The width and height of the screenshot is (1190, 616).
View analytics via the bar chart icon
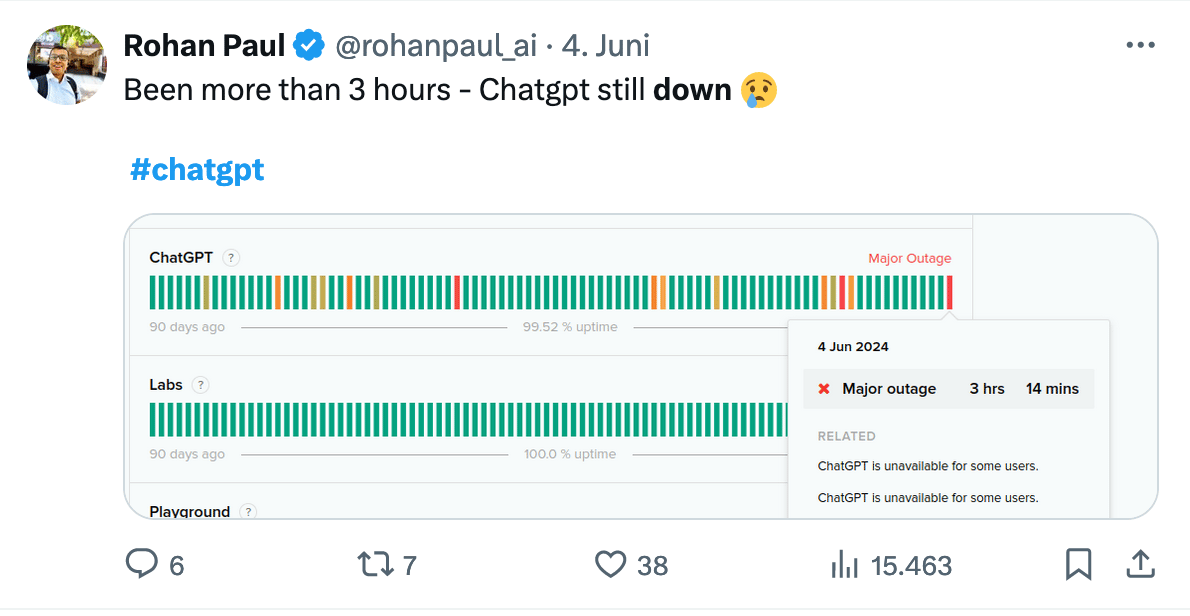click(845, 565)
